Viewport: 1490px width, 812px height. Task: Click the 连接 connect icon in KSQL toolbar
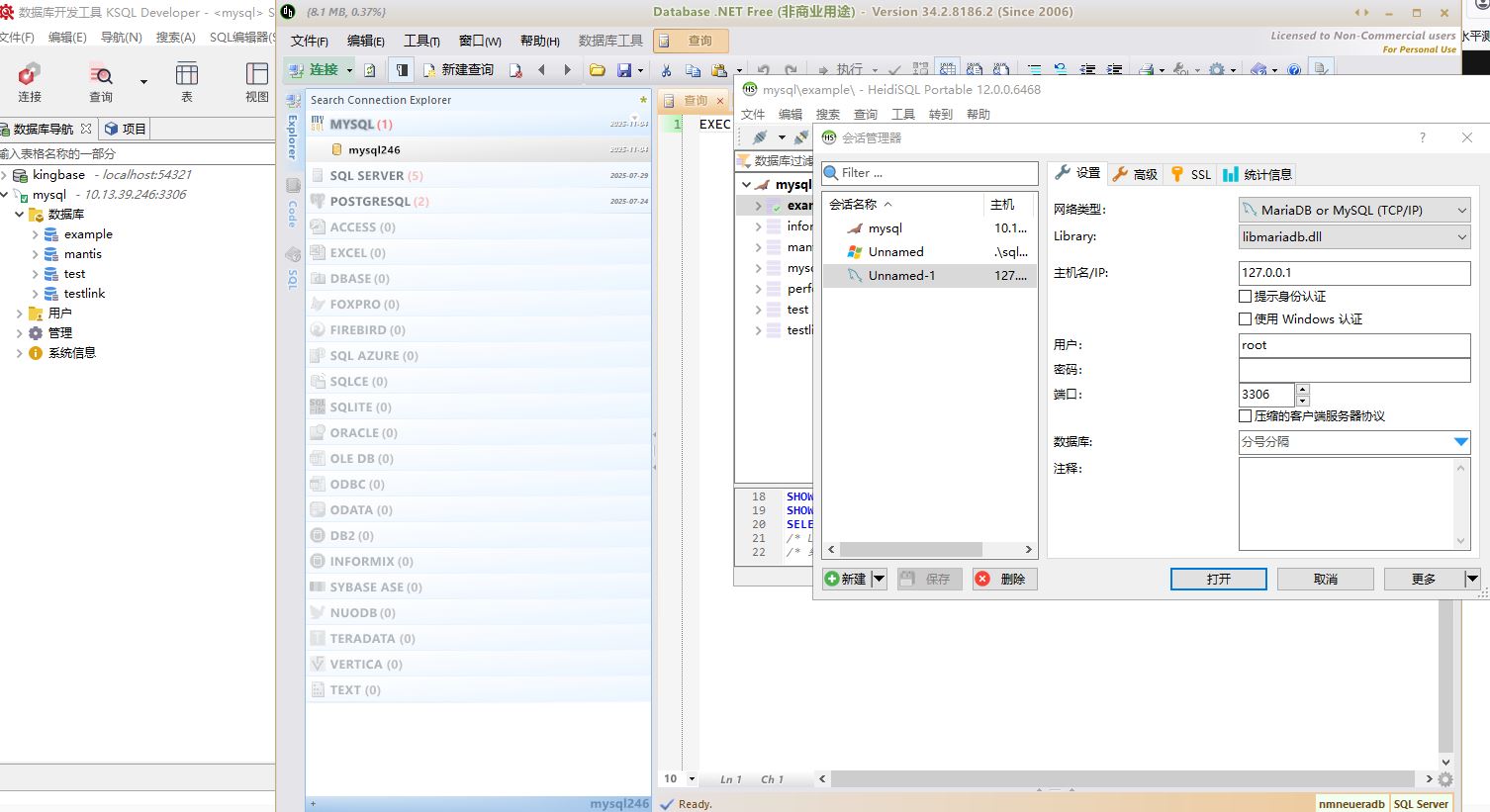(30, 75)
